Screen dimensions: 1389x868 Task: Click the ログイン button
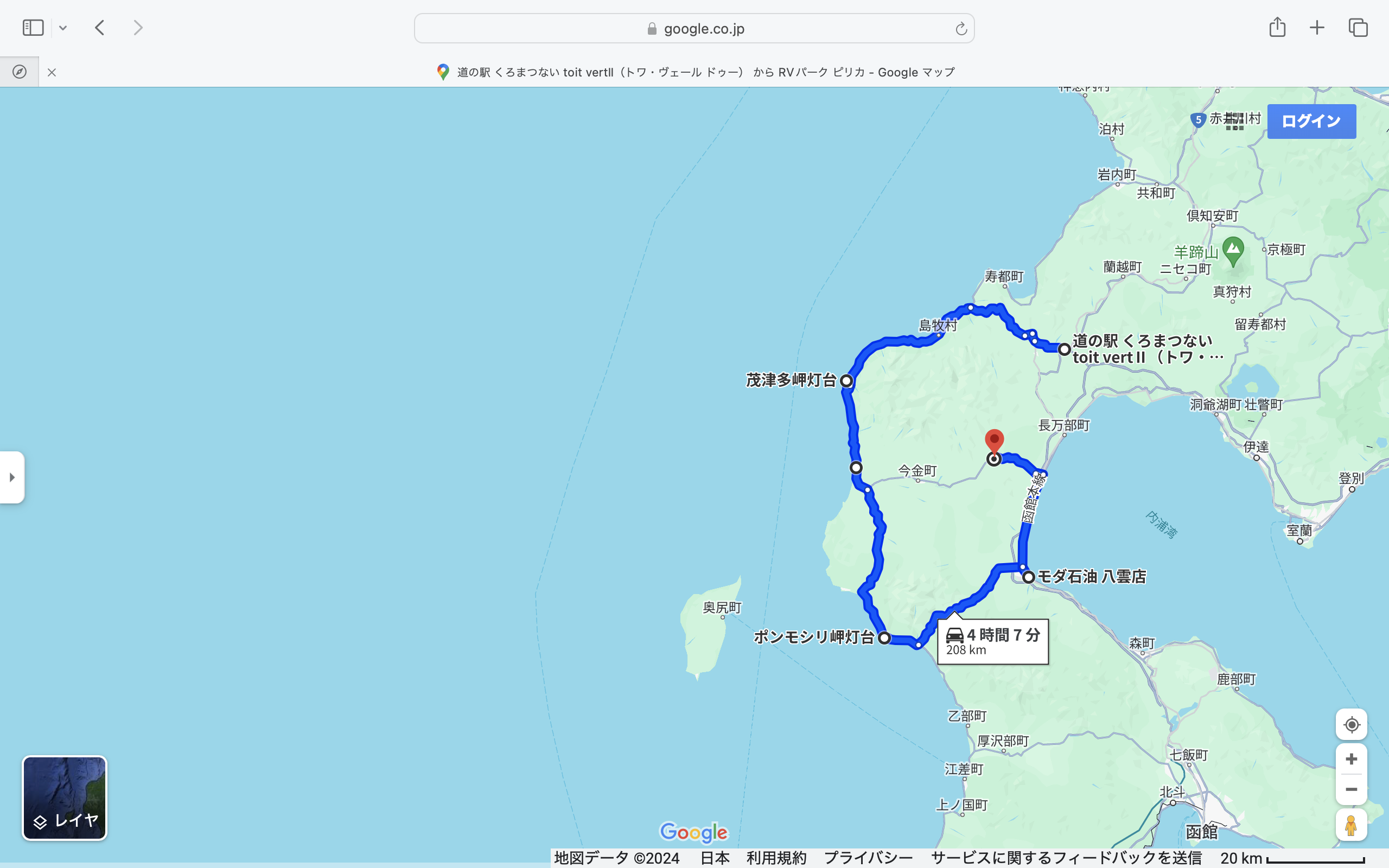[1311, 121]
